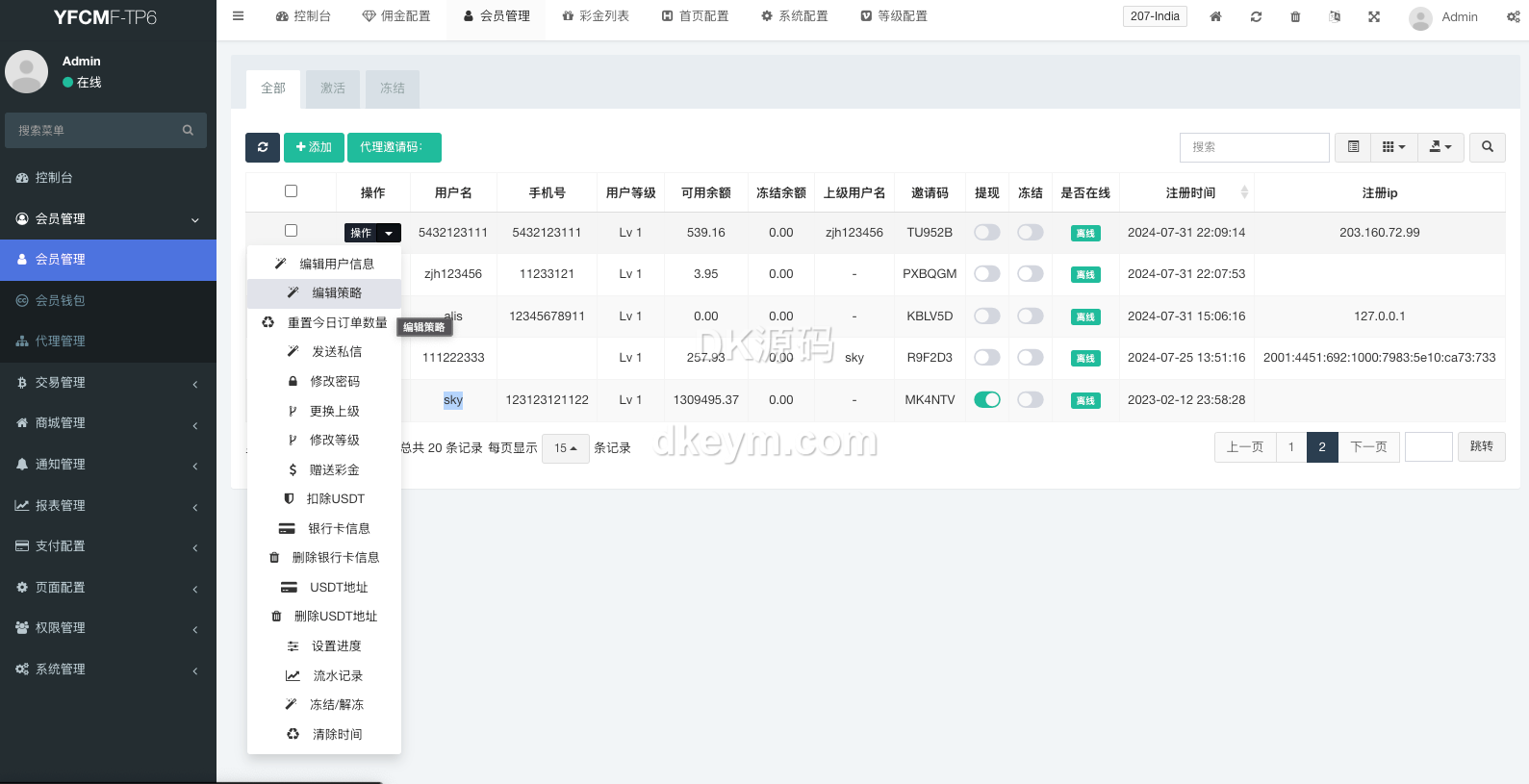Screen dimensions: 1529x784
Task: Disable the 提现 switch for user sky
Action: [x=987, y=400]
